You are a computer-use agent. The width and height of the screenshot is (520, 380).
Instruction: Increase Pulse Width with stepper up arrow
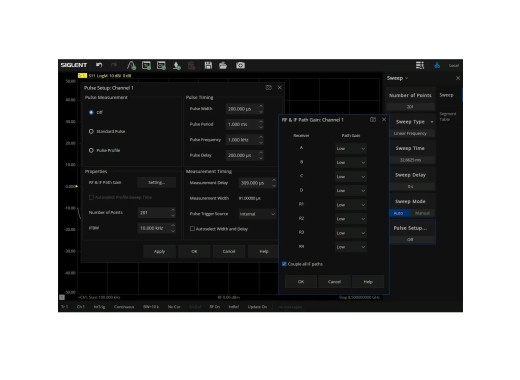click(261, 107)
